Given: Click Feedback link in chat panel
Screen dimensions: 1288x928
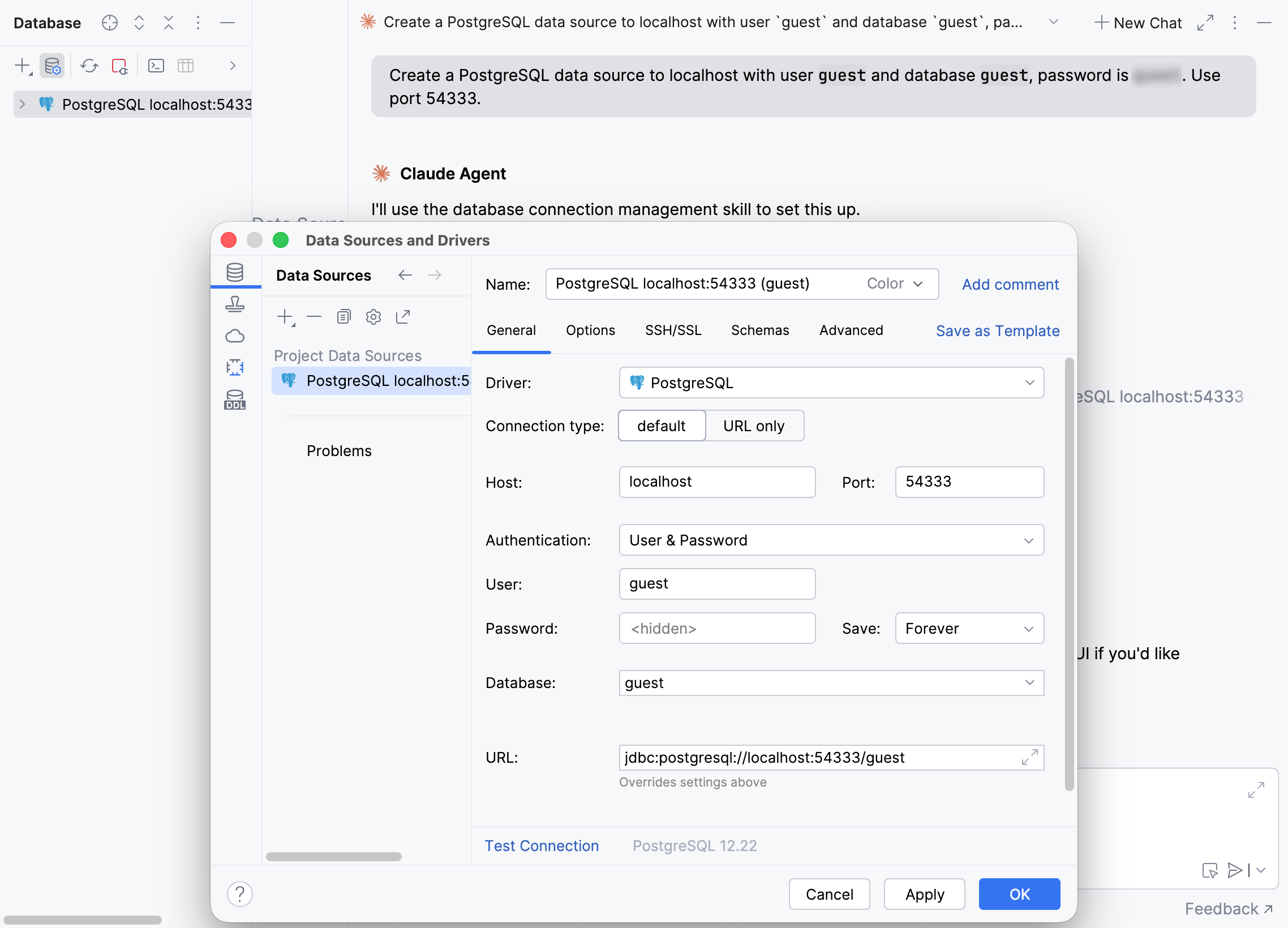Looking at the screenshot, I should pyautogui.click(x=1229, y=909).
